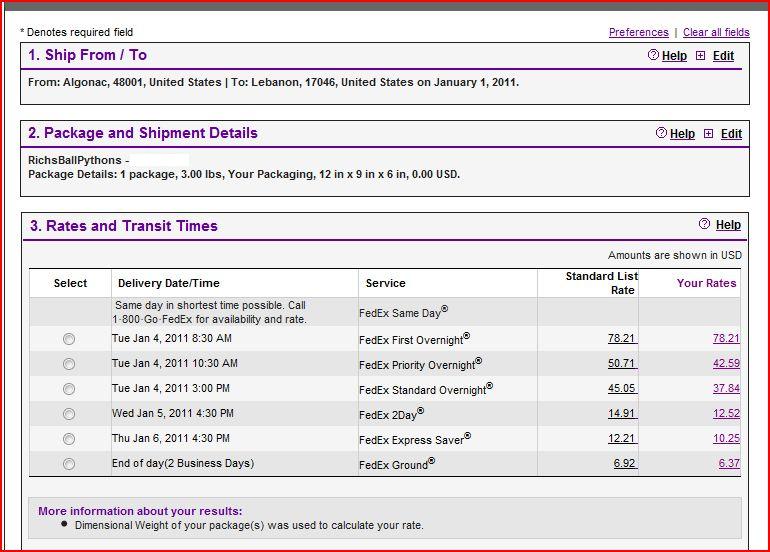
Task: Select the FedEx First Overnight radio button
Action: coord(69,339)
